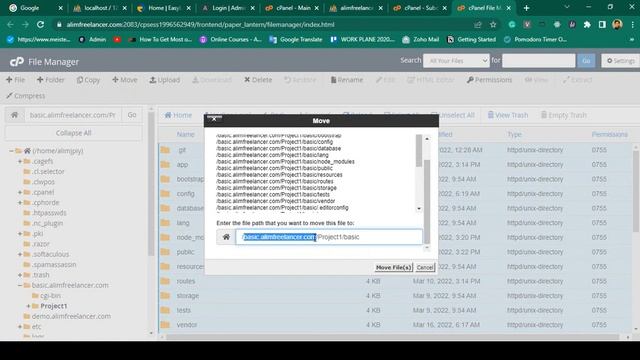Click the search text field
Image resolution: width=640 pixels, height=360 pixels.
538,61
